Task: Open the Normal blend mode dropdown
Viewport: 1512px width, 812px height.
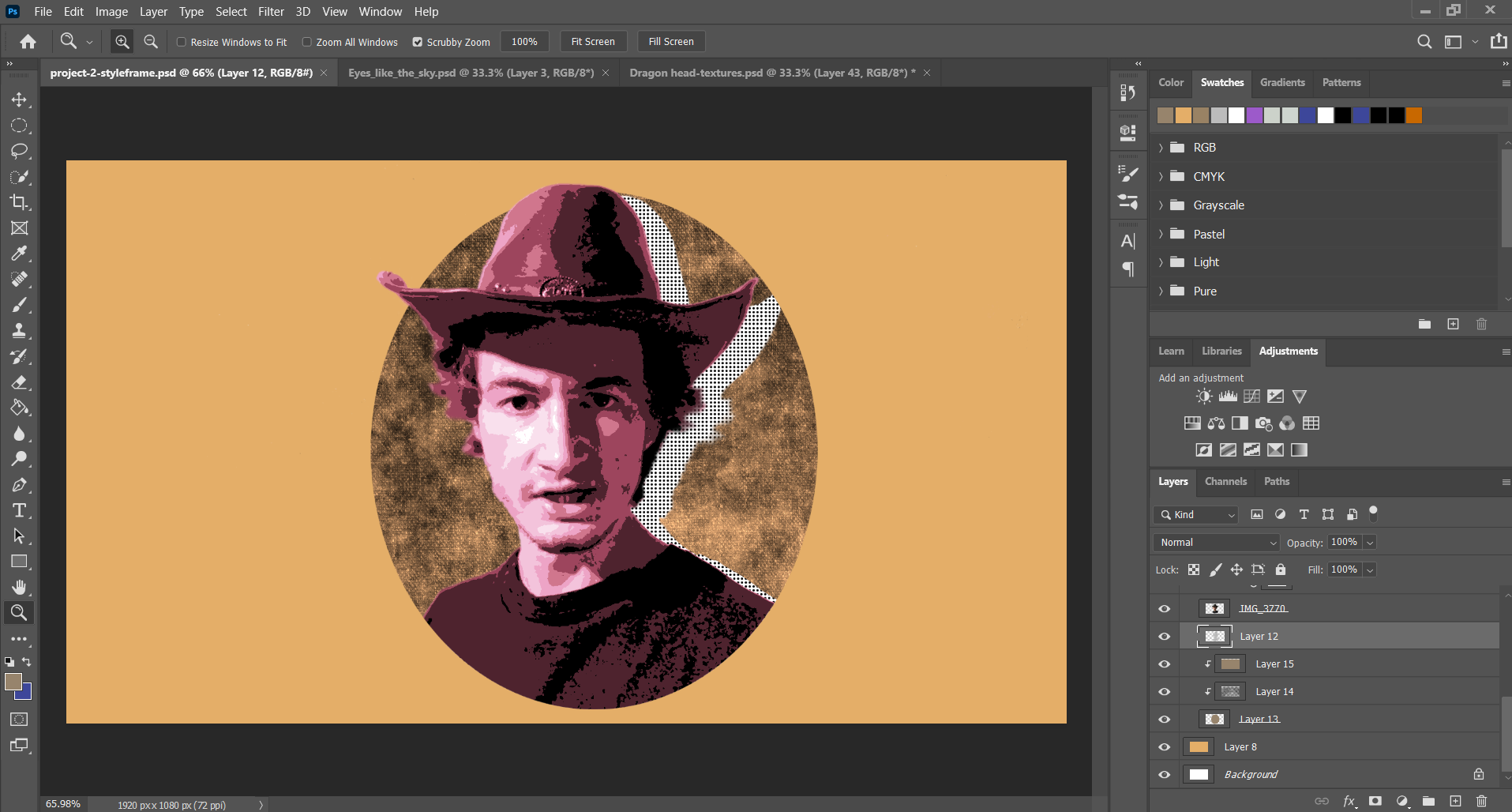Action: point(1216,543)
